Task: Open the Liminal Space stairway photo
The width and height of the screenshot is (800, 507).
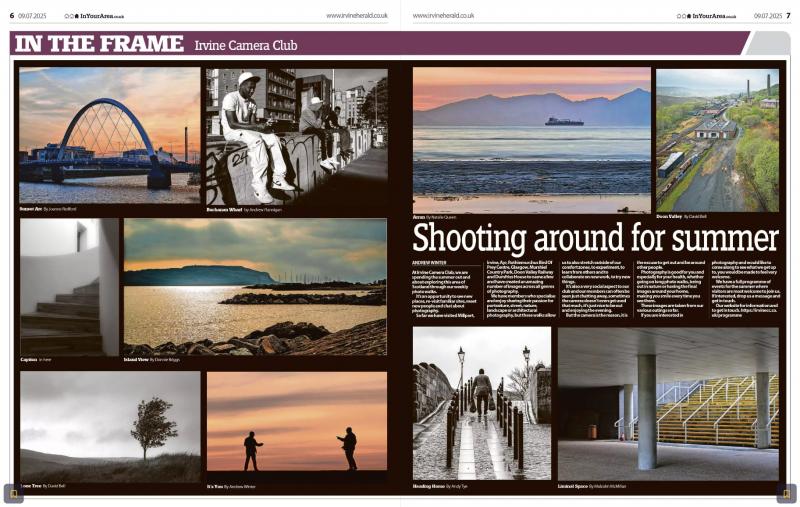Action: (668, 402)
